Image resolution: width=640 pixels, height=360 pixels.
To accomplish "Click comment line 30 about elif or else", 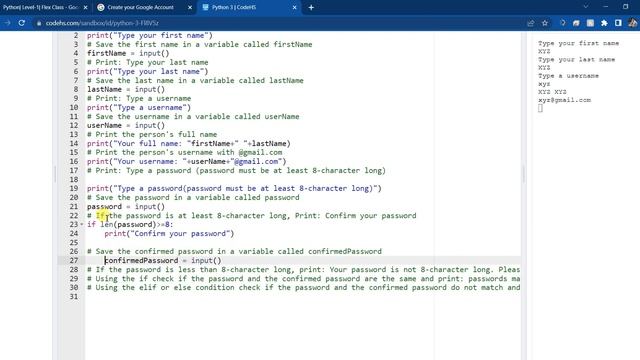I will [303, 287].
